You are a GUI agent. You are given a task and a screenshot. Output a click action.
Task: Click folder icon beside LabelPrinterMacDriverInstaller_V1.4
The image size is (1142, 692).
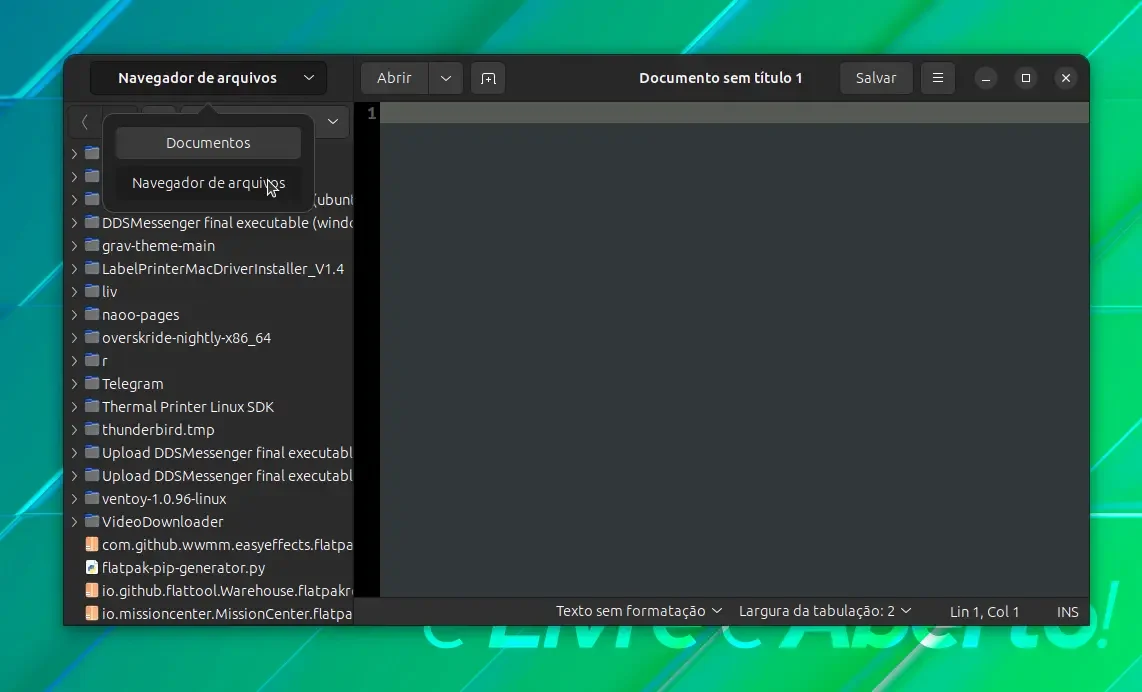point(92,268)
